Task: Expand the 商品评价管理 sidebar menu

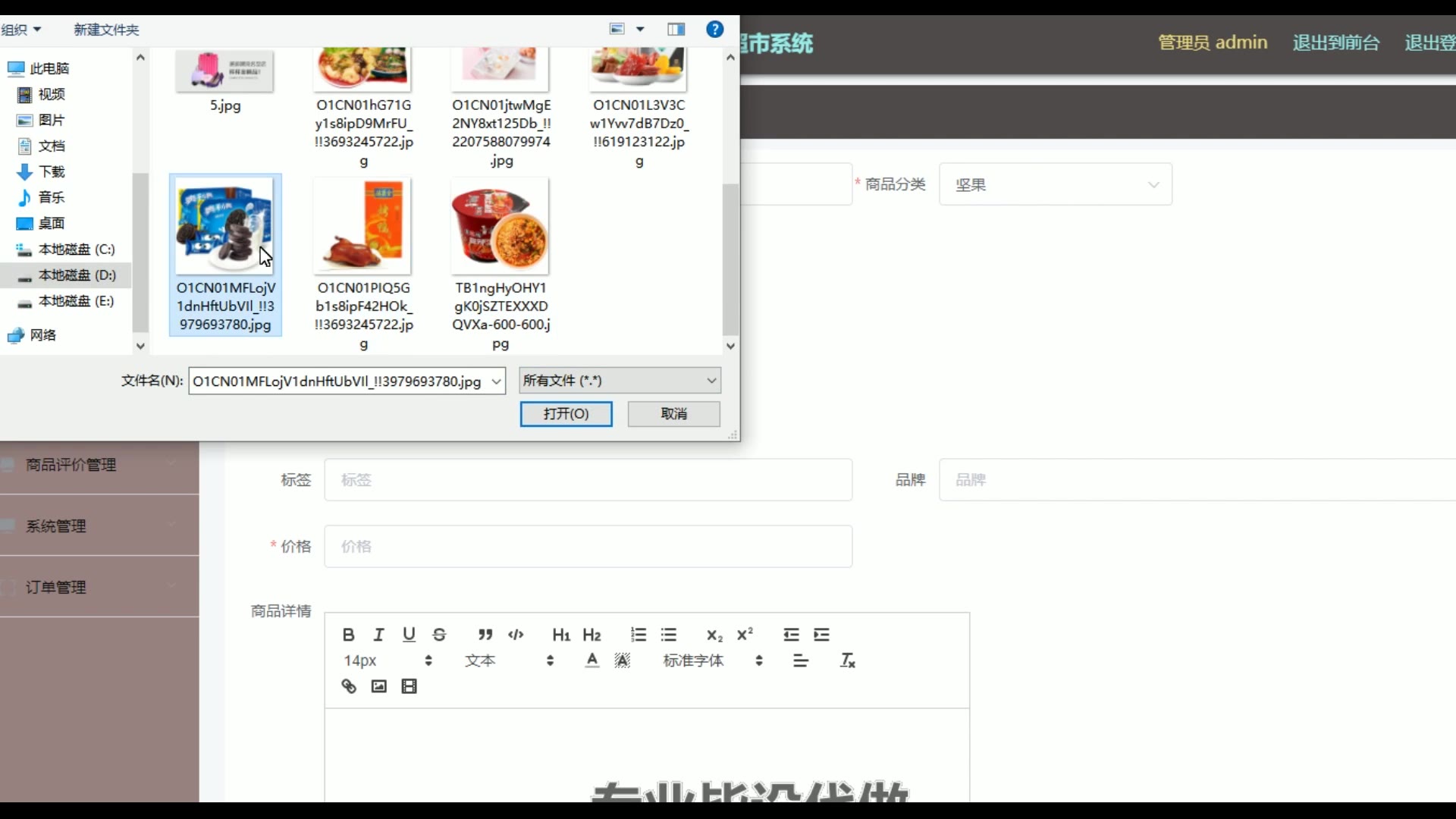Action: click(99, 465)
